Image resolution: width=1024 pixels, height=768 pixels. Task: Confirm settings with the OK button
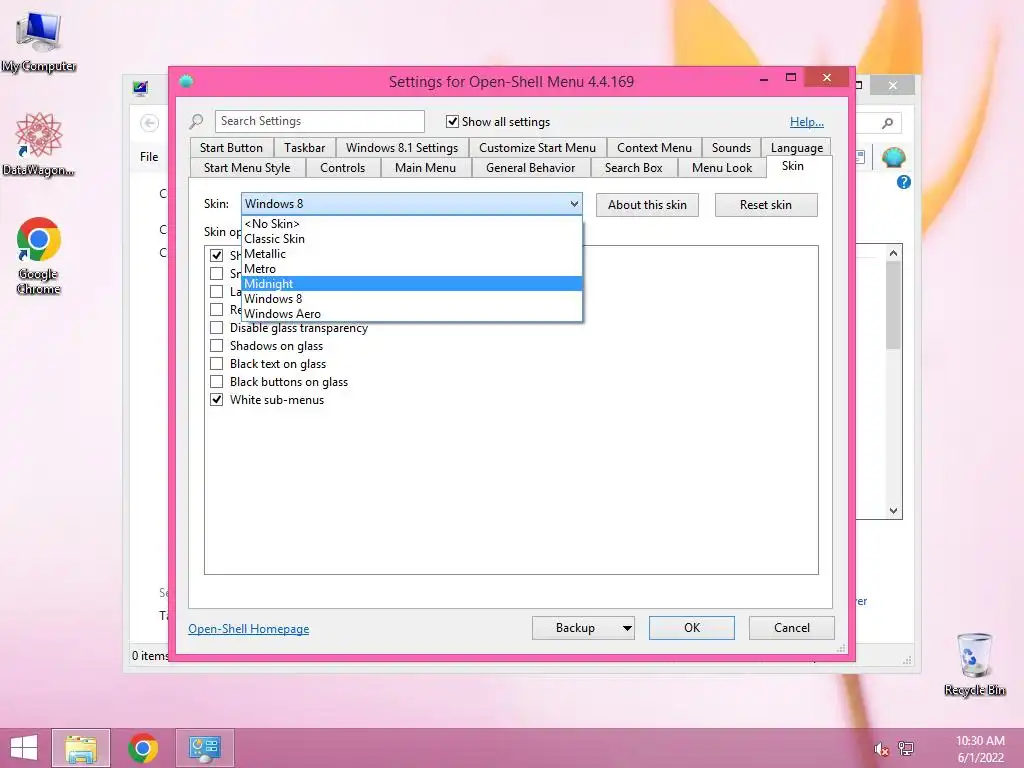692,628
